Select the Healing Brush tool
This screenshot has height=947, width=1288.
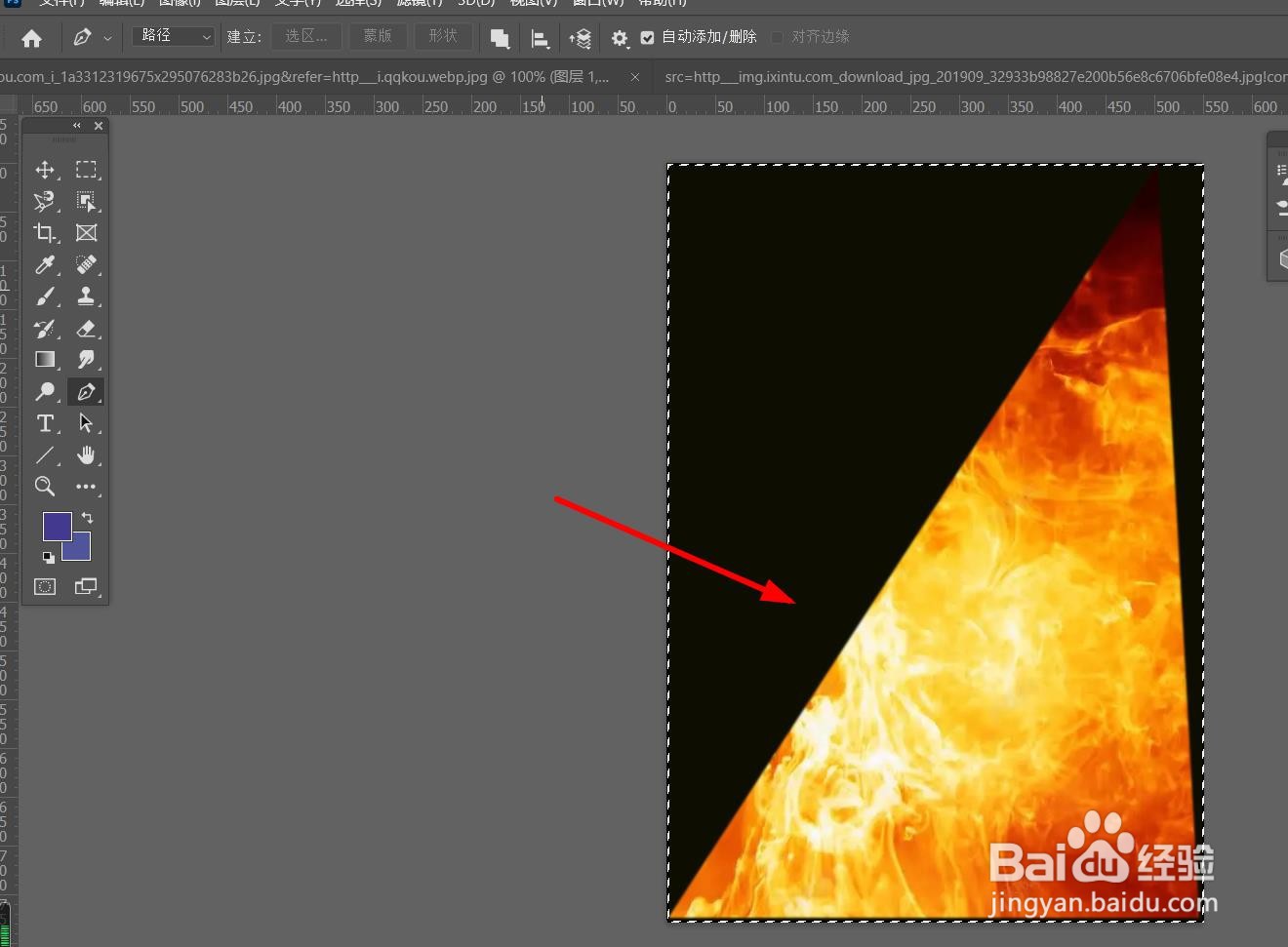86,264
